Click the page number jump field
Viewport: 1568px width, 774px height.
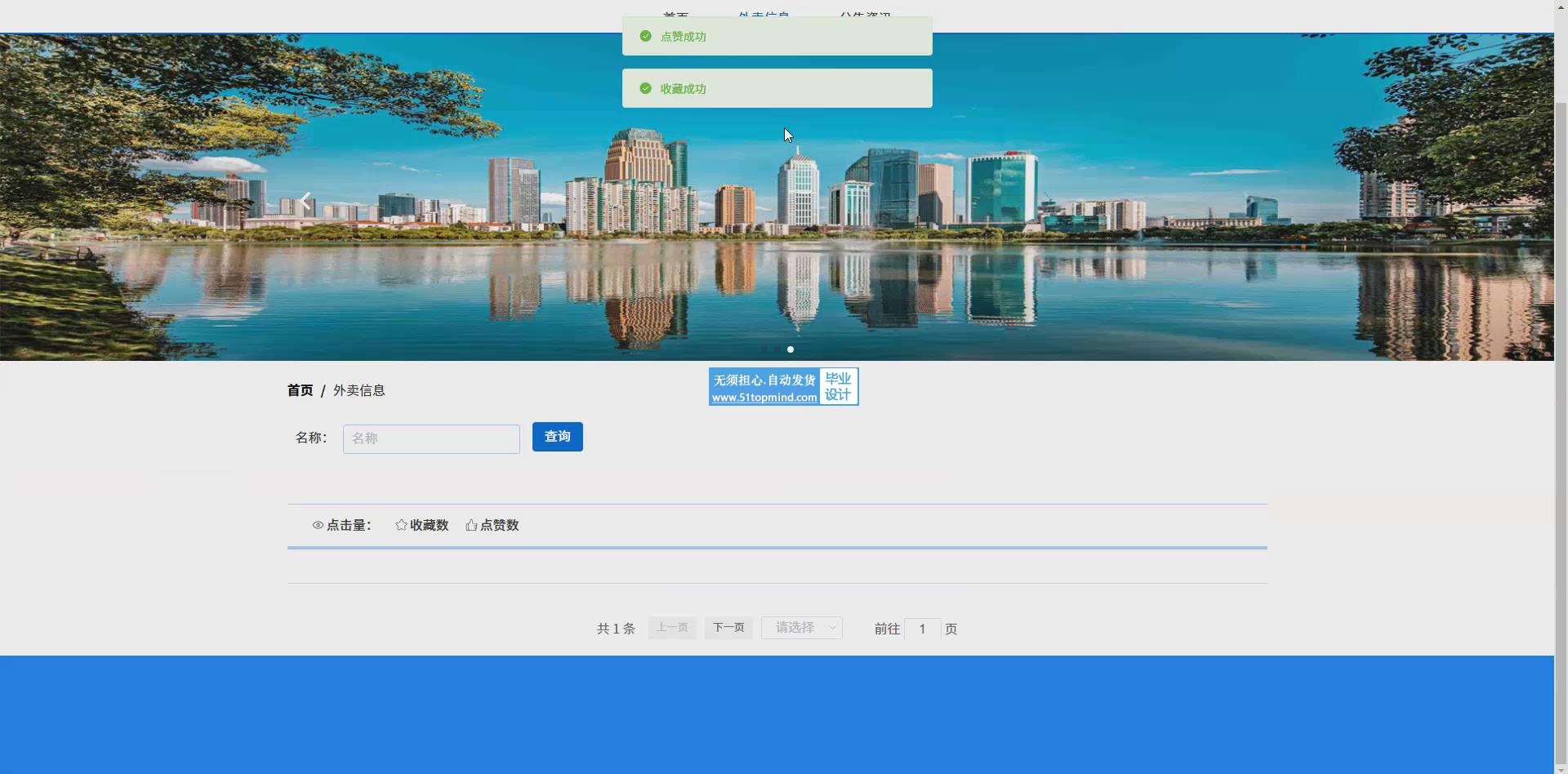click(x=922, y=629)
